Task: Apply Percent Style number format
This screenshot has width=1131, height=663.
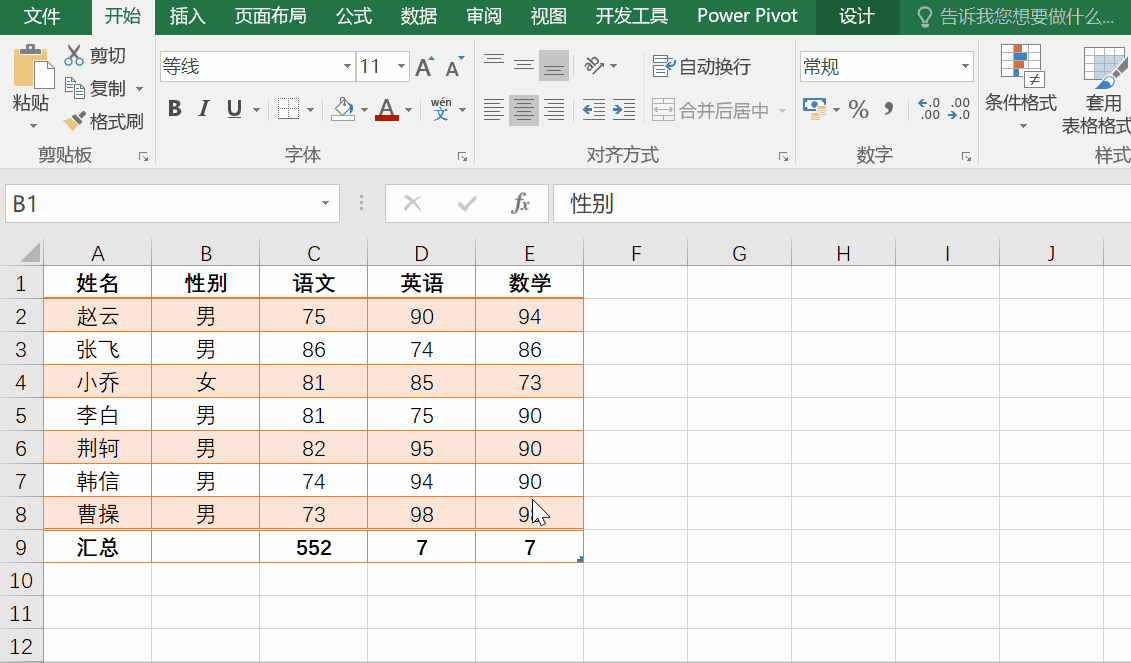Action: [858, 110]
